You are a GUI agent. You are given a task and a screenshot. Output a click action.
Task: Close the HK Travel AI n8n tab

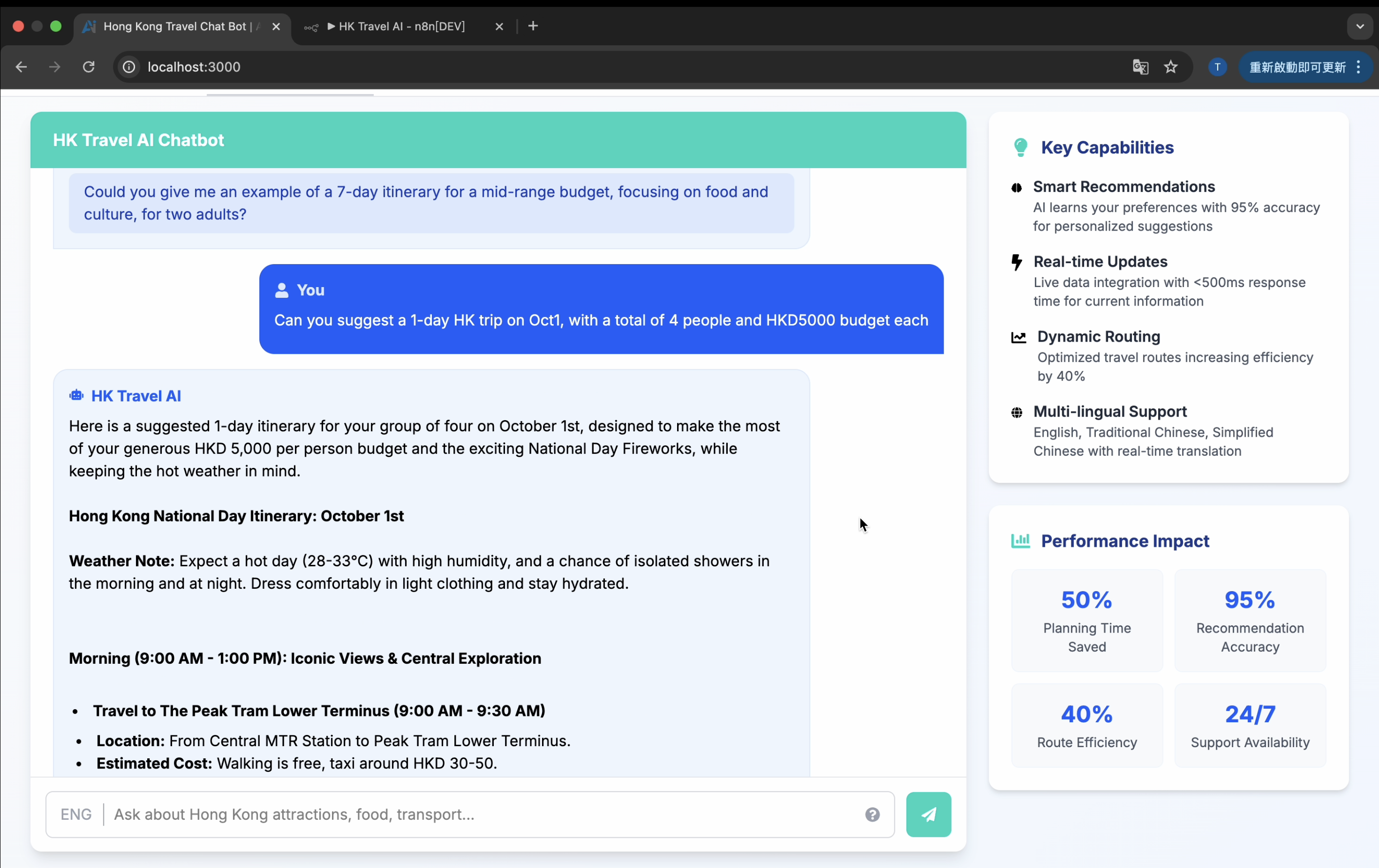point(499,26)
